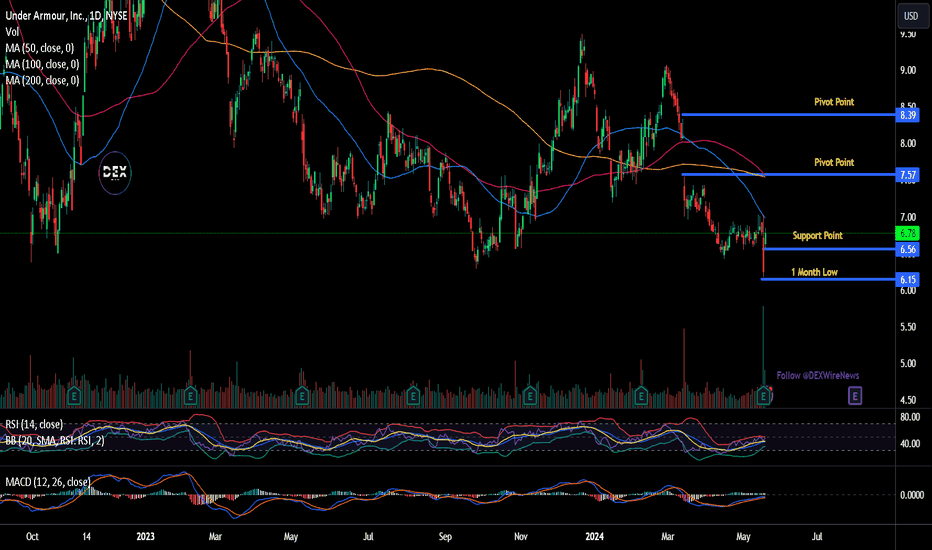Click the 9.00 price axis value
Screen dimensions: 932x550
point(908,70)
